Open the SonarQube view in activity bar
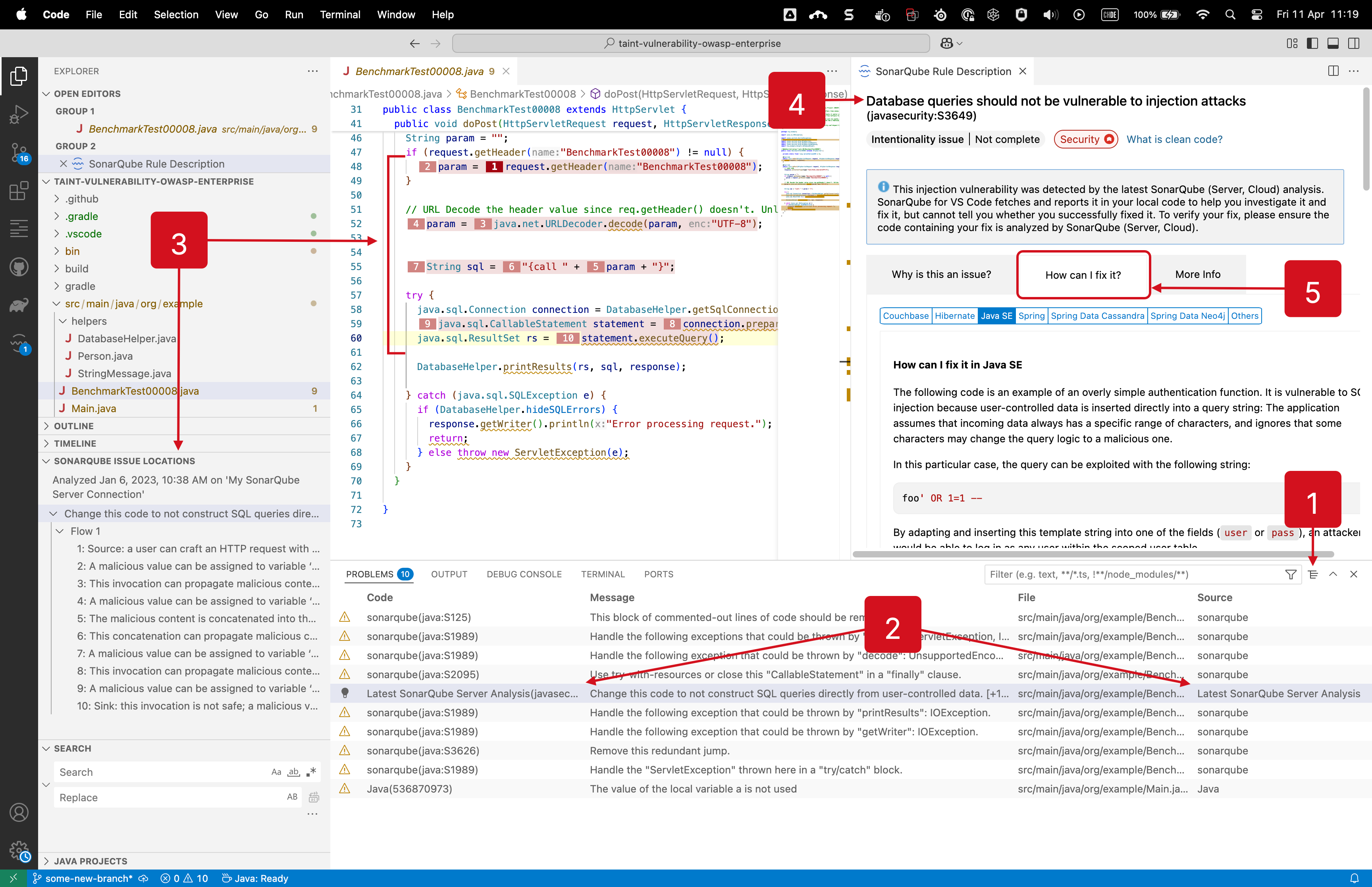This screenshot has height=887, width=1372. pyautogui.click(x=18, y=343)
